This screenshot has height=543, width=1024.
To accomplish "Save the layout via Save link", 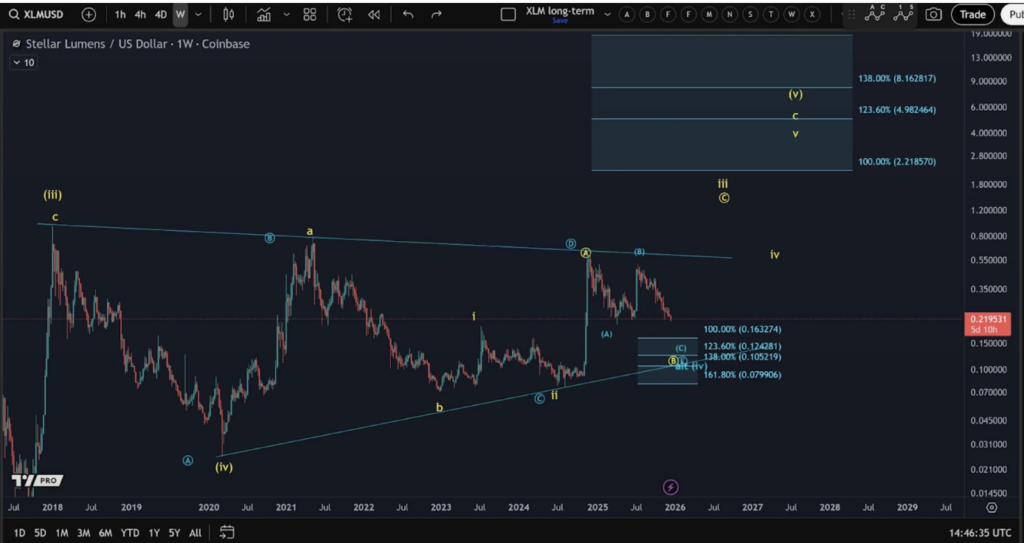I will tap(560, 21).
